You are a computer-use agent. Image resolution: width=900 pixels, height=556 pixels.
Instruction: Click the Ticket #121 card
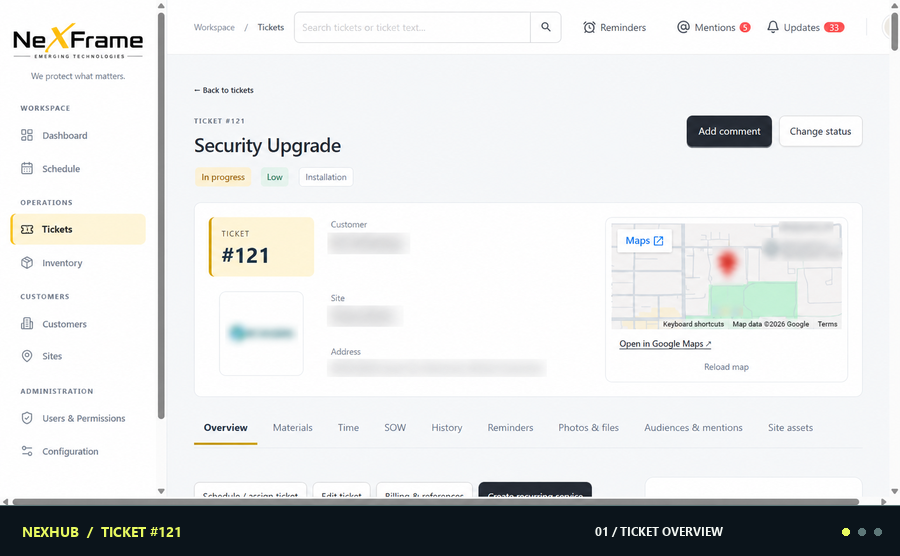(261, 247)
